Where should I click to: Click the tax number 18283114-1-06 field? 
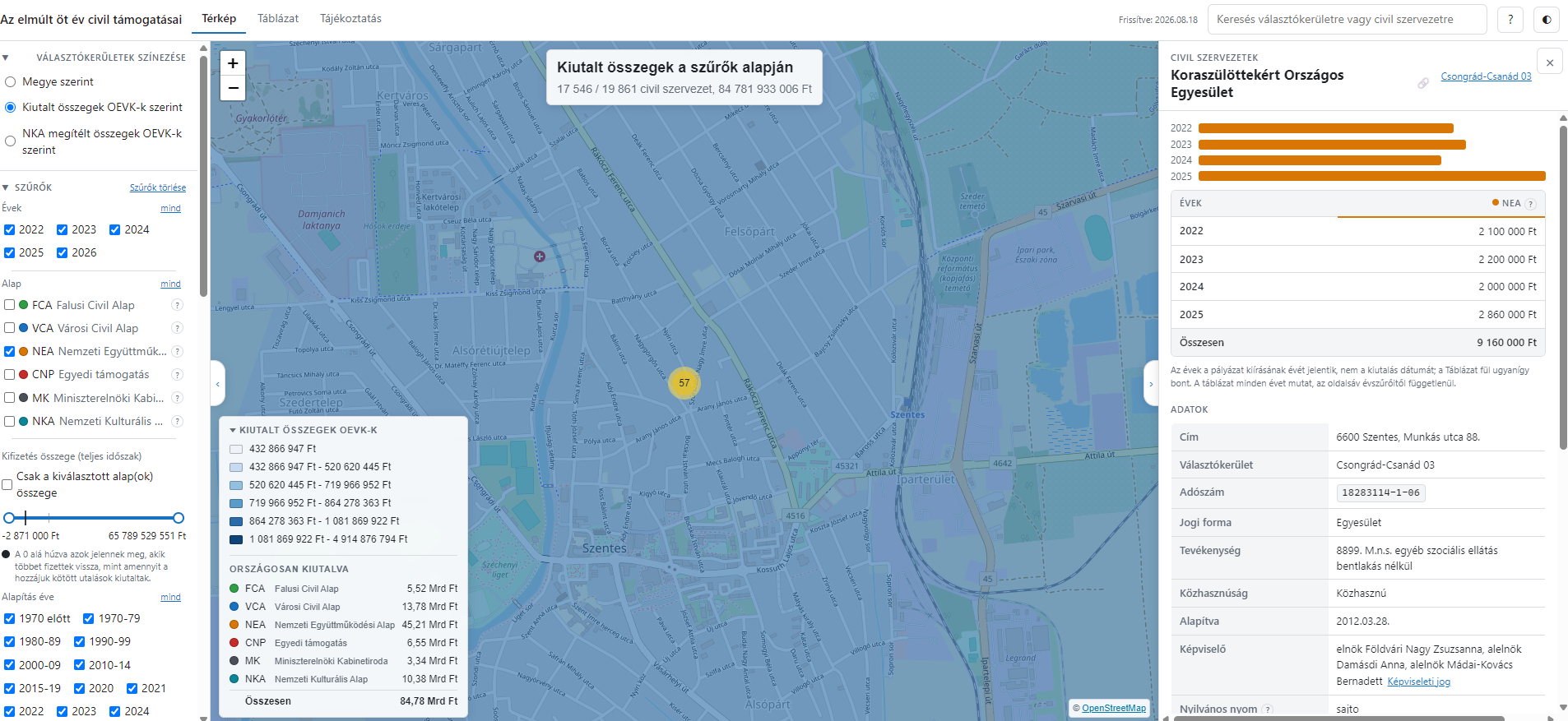(1380, 492)
